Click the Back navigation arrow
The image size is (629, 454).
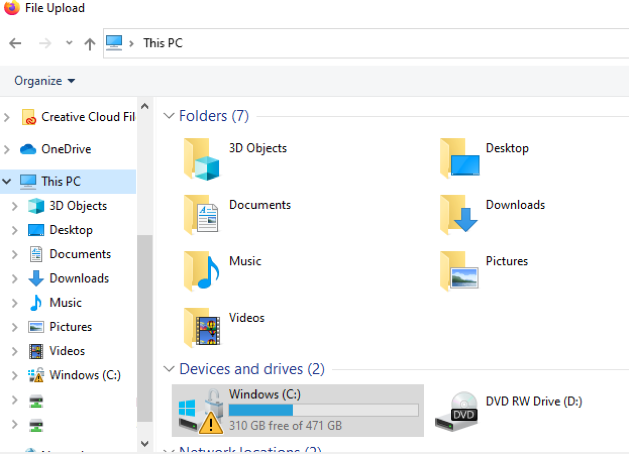click(15, 43)
